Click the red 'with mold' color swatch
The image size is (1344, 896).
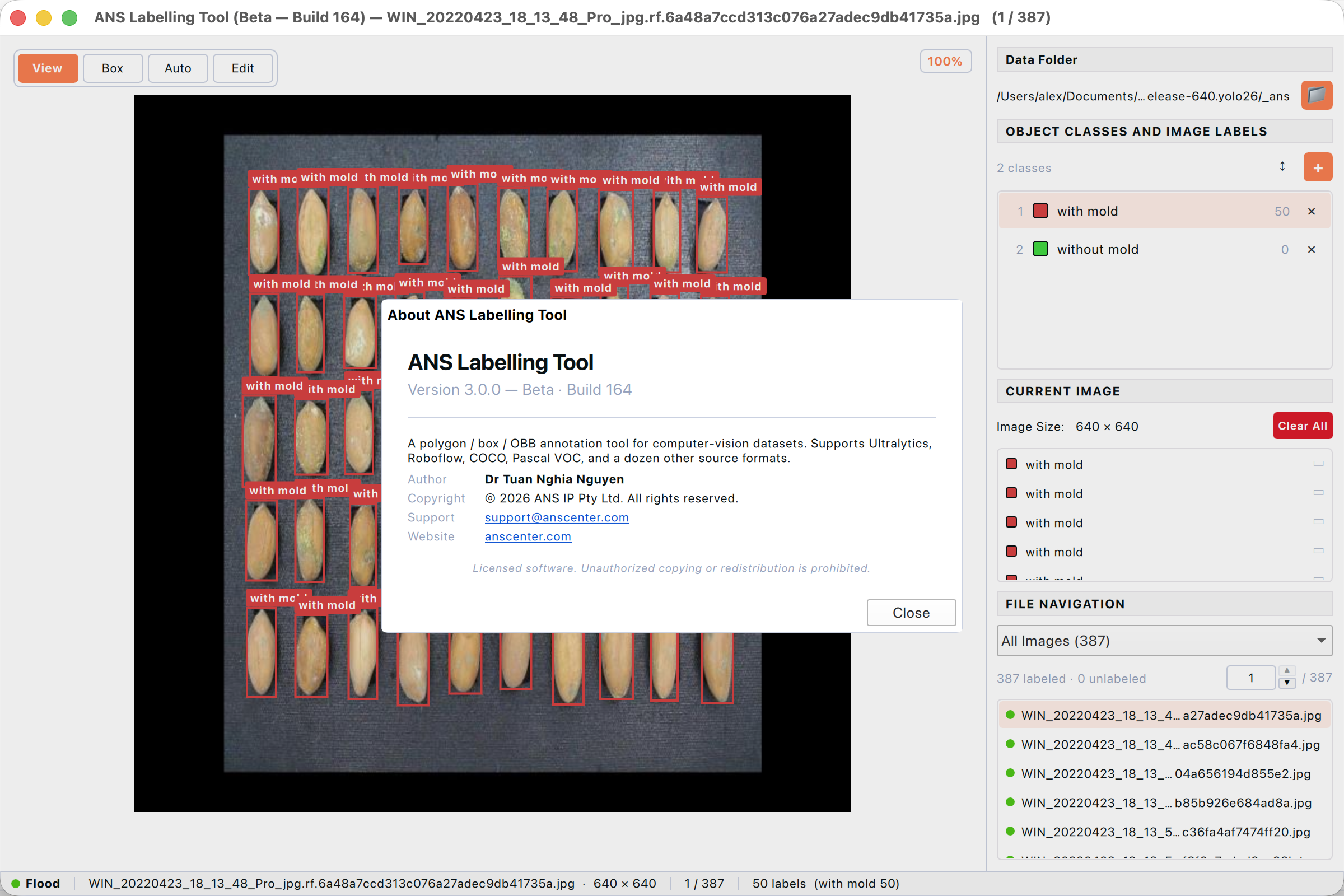click(x=1040, y=211)
